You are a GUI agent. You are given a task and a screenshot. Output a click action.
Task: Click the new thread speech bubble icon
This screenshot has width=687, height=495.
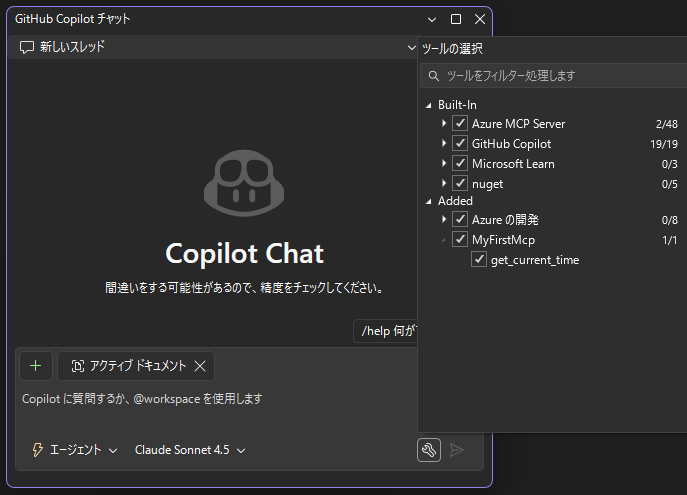(27, 47)
